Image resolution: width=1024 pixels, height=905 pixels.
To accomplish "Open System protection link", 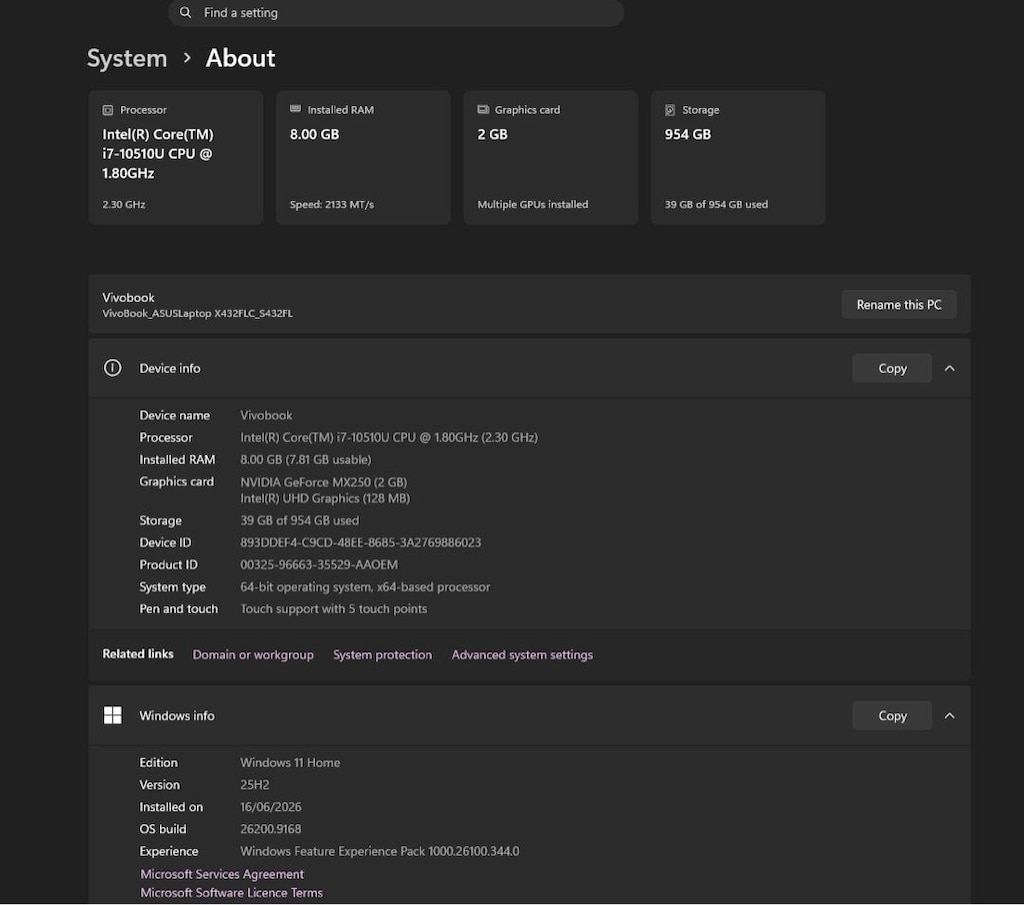I will click(382, 655).
